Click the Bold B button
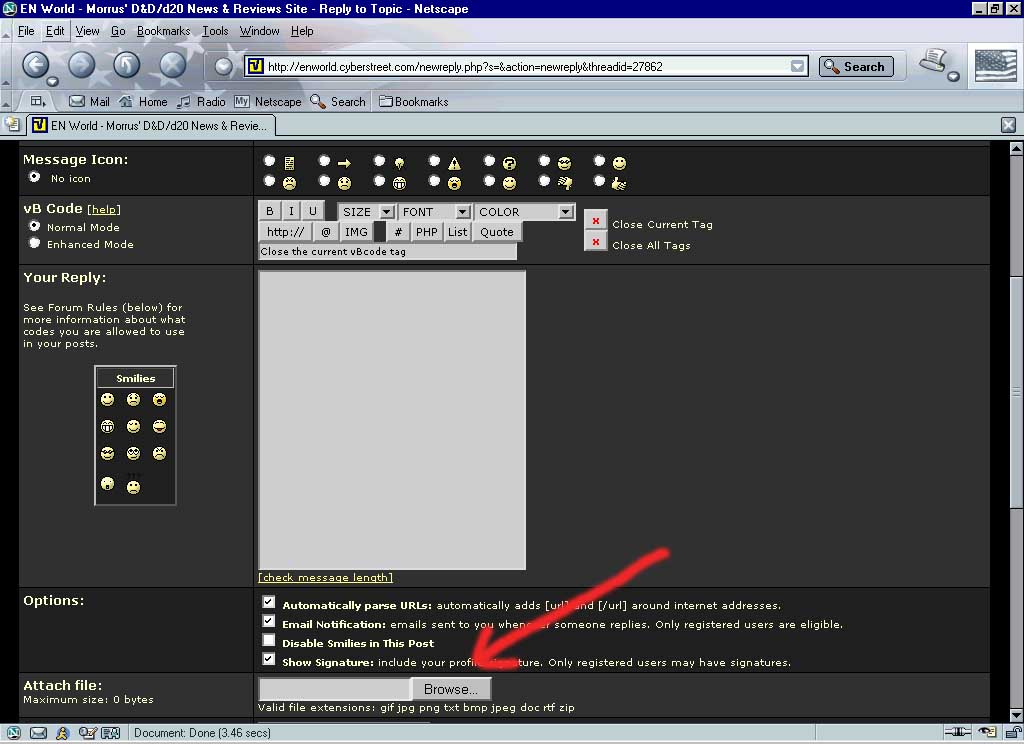 [x=270, y=211]
